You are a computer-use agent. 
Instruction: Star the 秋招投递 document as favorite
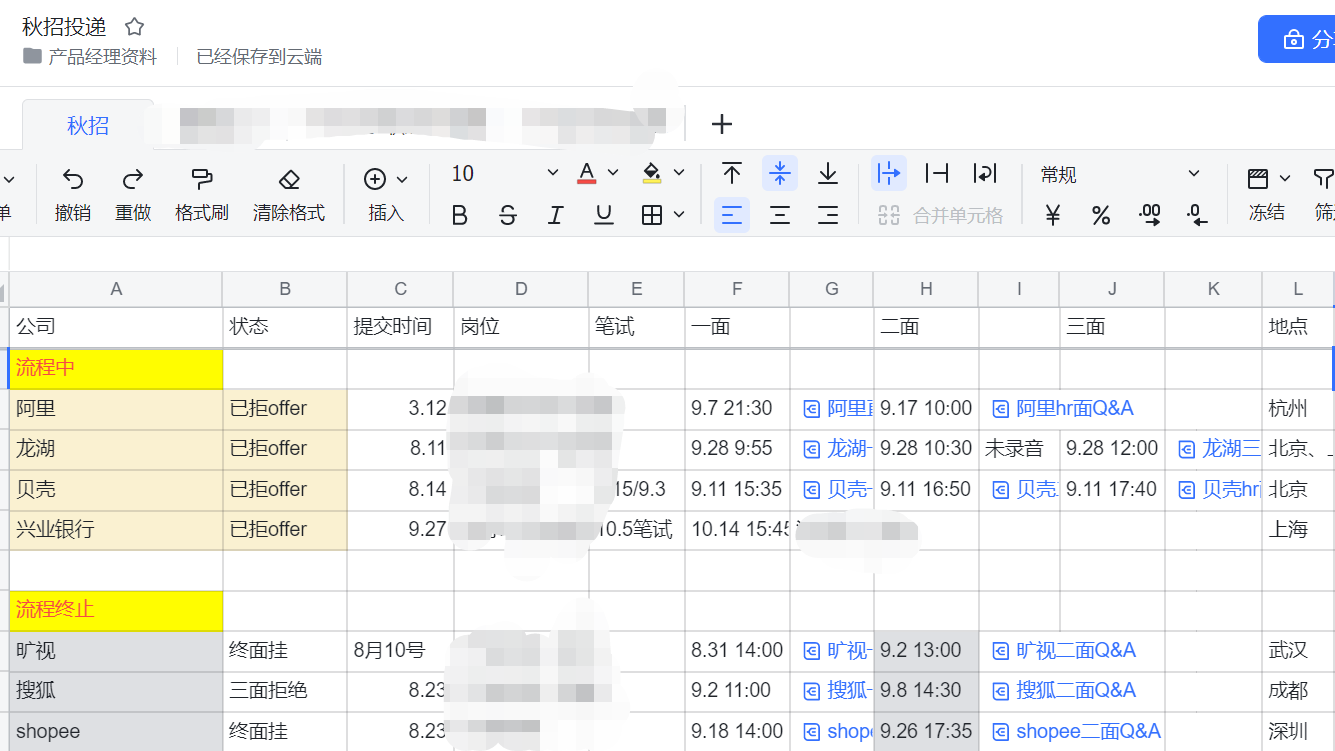(134, 27)
